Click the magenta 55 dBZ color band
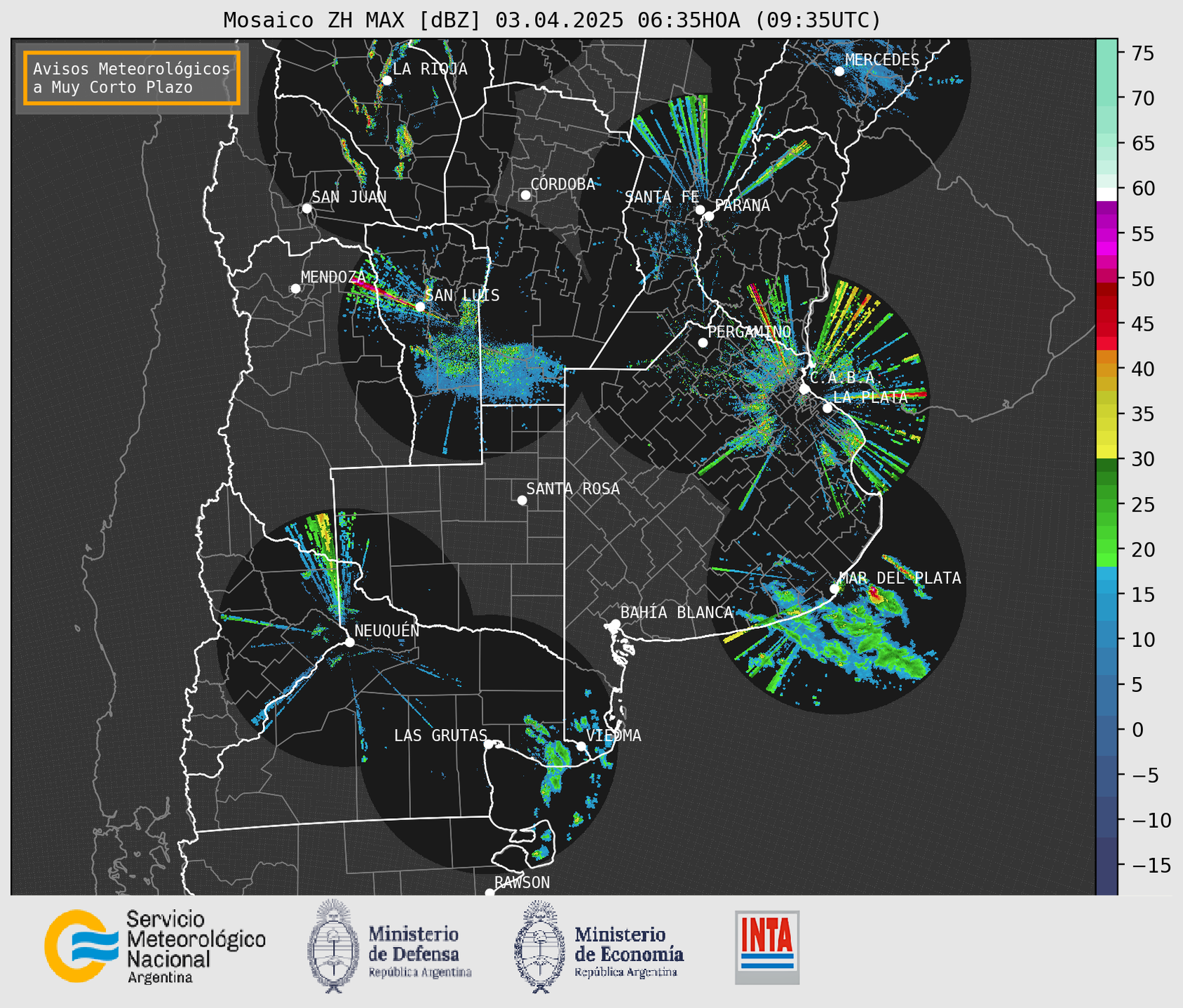 [1106, 233]
